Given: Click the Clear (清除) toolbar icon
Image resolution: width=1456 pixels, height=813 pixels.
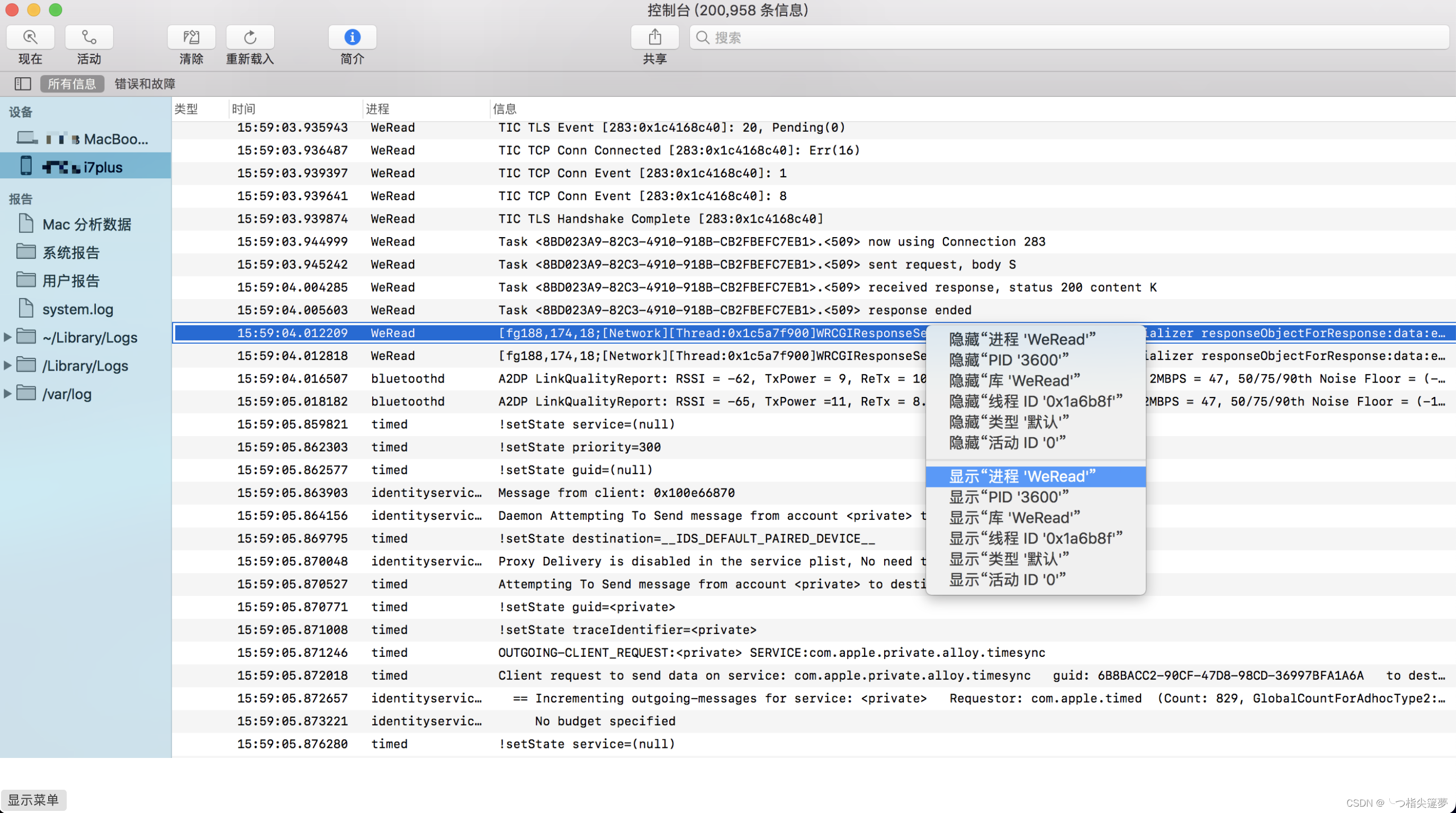Looking at the screenshot, I should pyautogui.click(x=191, y=37).
